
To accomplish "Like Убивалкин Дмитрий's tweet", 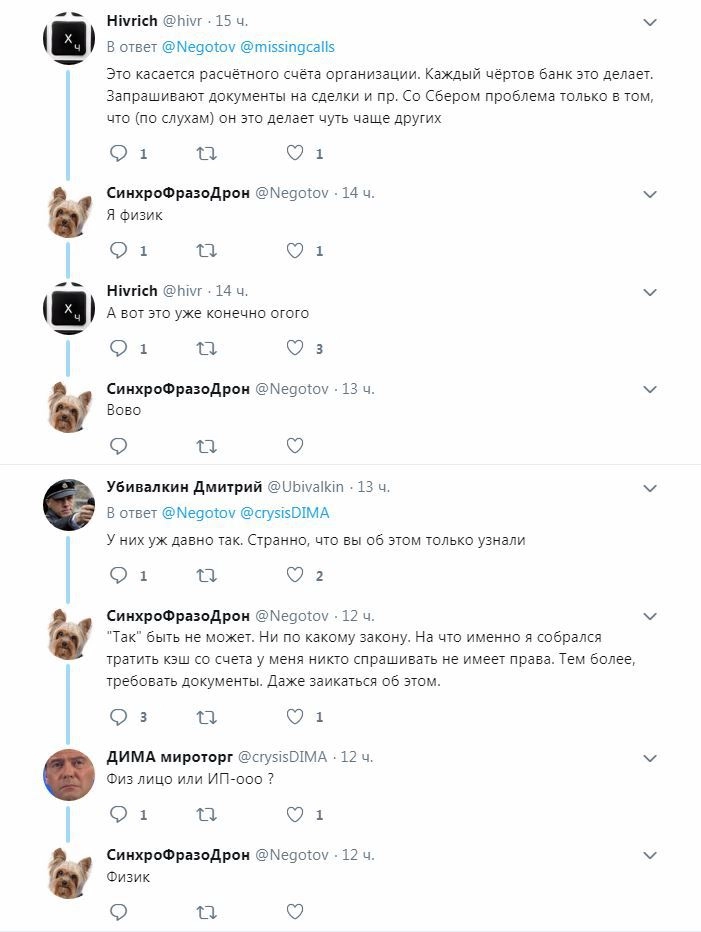I will click(295, 575).
